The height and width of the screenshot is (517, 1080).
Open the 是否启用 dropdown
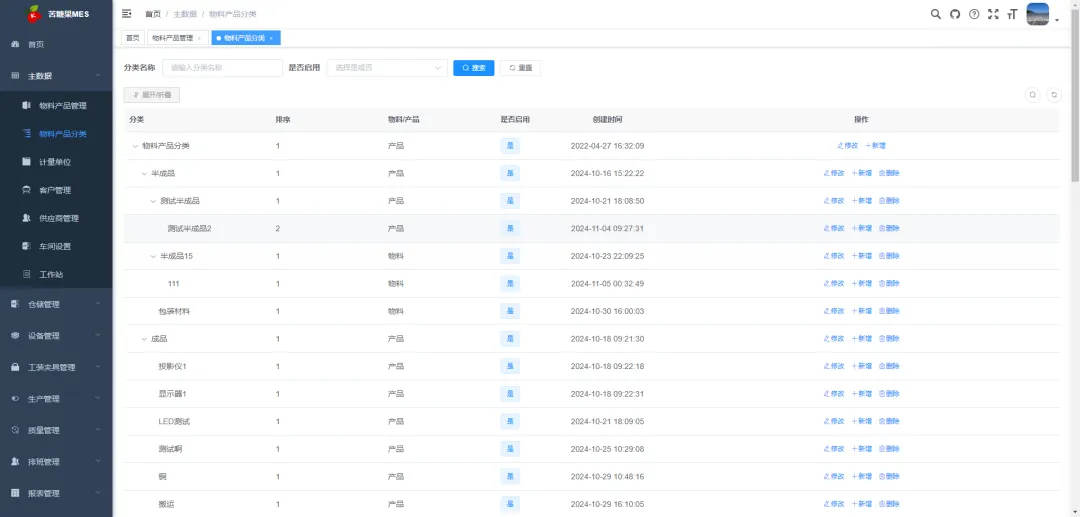387,68
